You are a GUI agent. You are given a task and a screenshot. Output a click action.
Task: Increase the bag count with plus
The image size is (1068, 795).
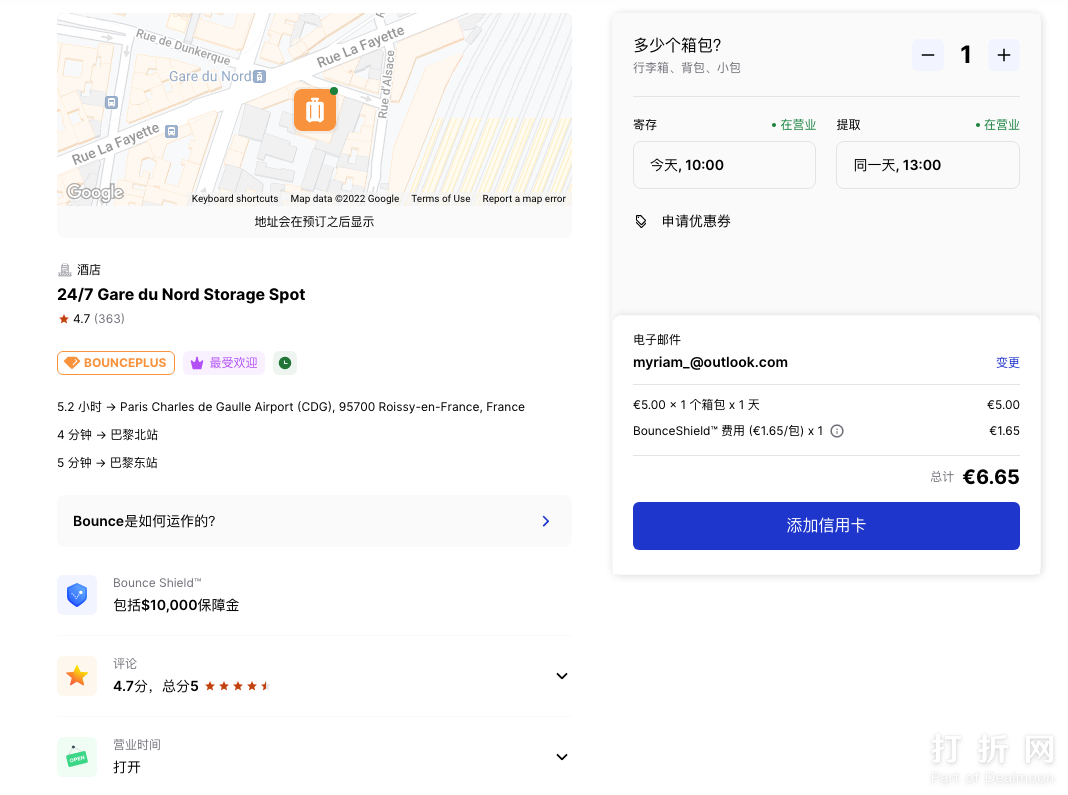point(1004,55)
